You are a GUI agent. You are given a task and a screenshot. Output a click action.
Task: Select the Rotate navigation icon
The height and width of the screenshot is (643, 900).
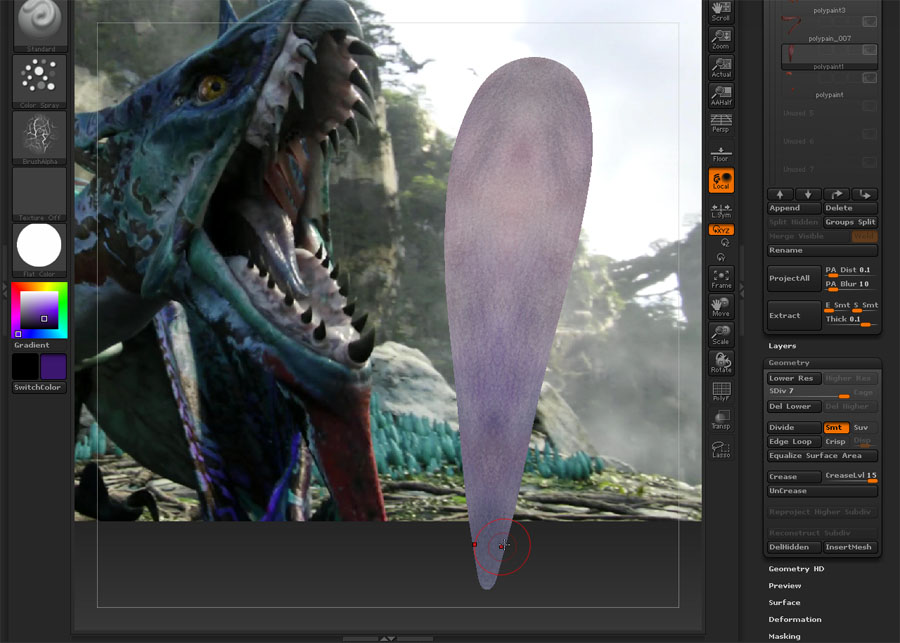tap(721, 363)
